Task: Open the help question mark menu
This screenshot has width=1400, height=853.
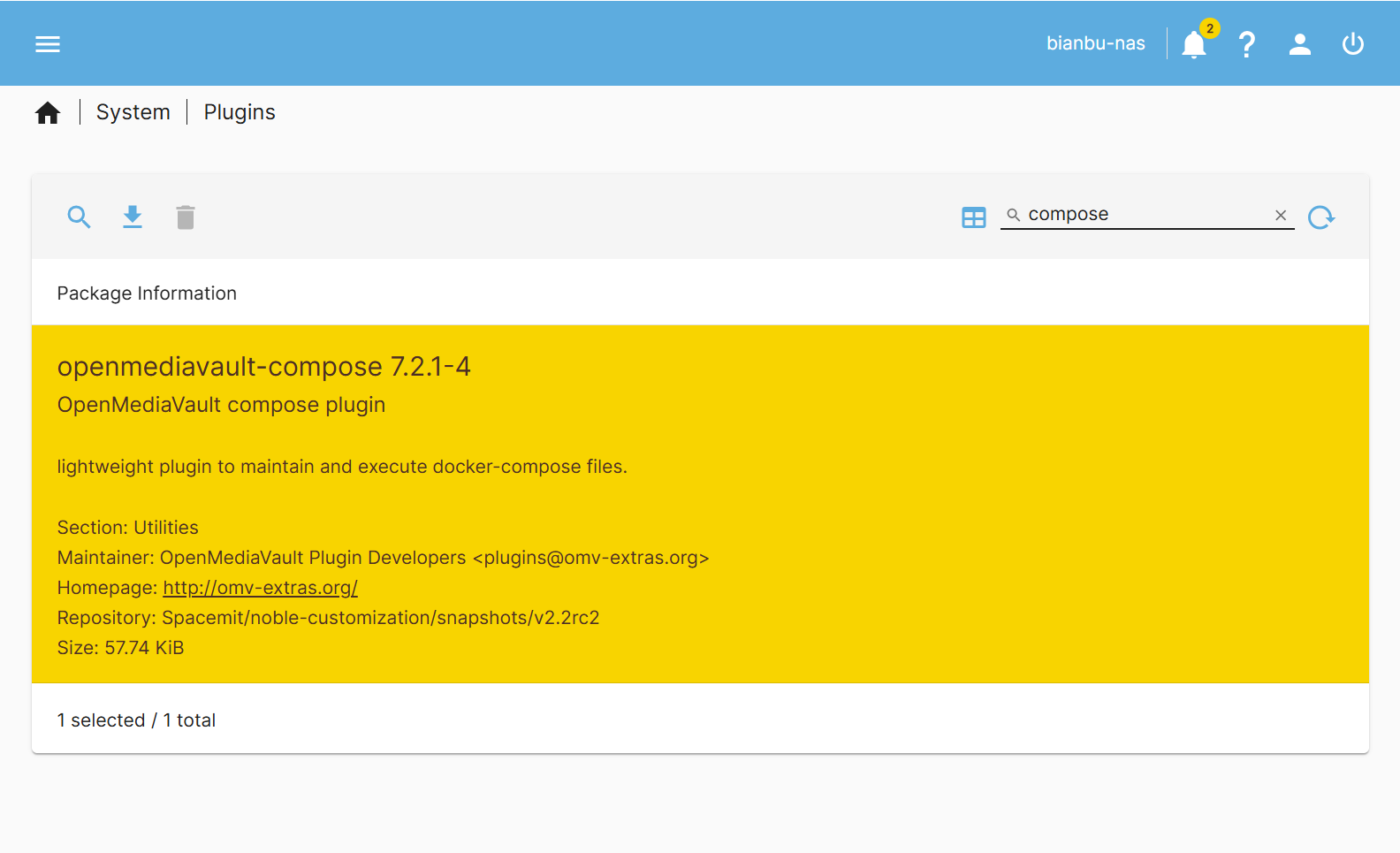Action: point(1247,43)
